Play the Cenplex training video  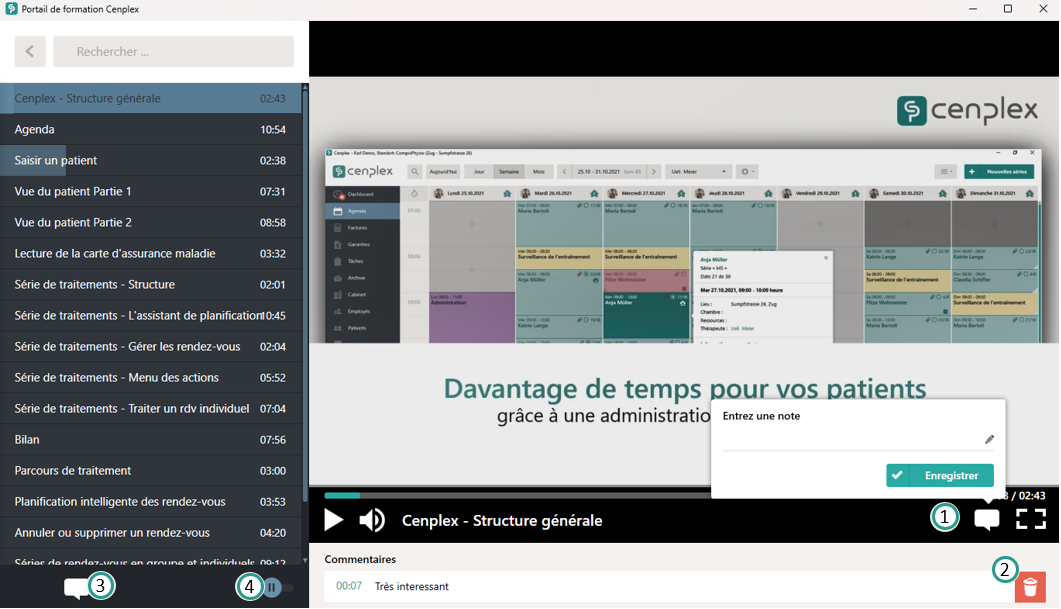334,520
